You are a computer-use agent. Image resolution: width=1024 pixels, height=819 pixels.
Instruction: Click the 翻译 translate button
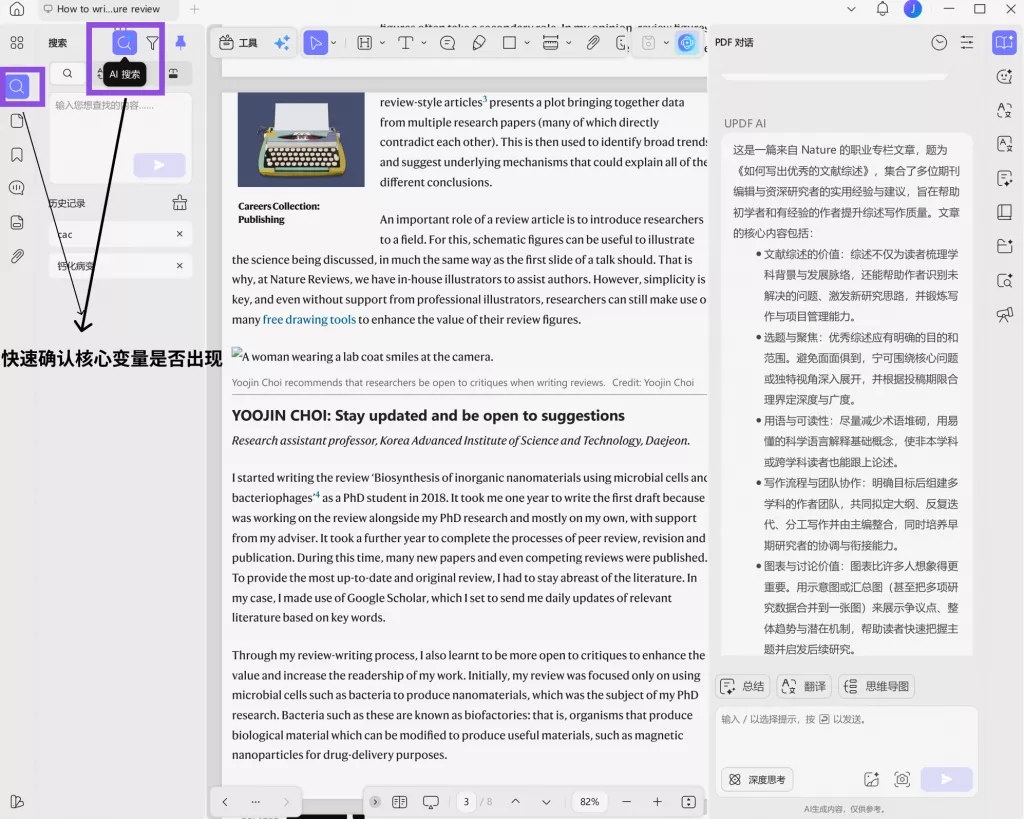(x=804, y=686)
